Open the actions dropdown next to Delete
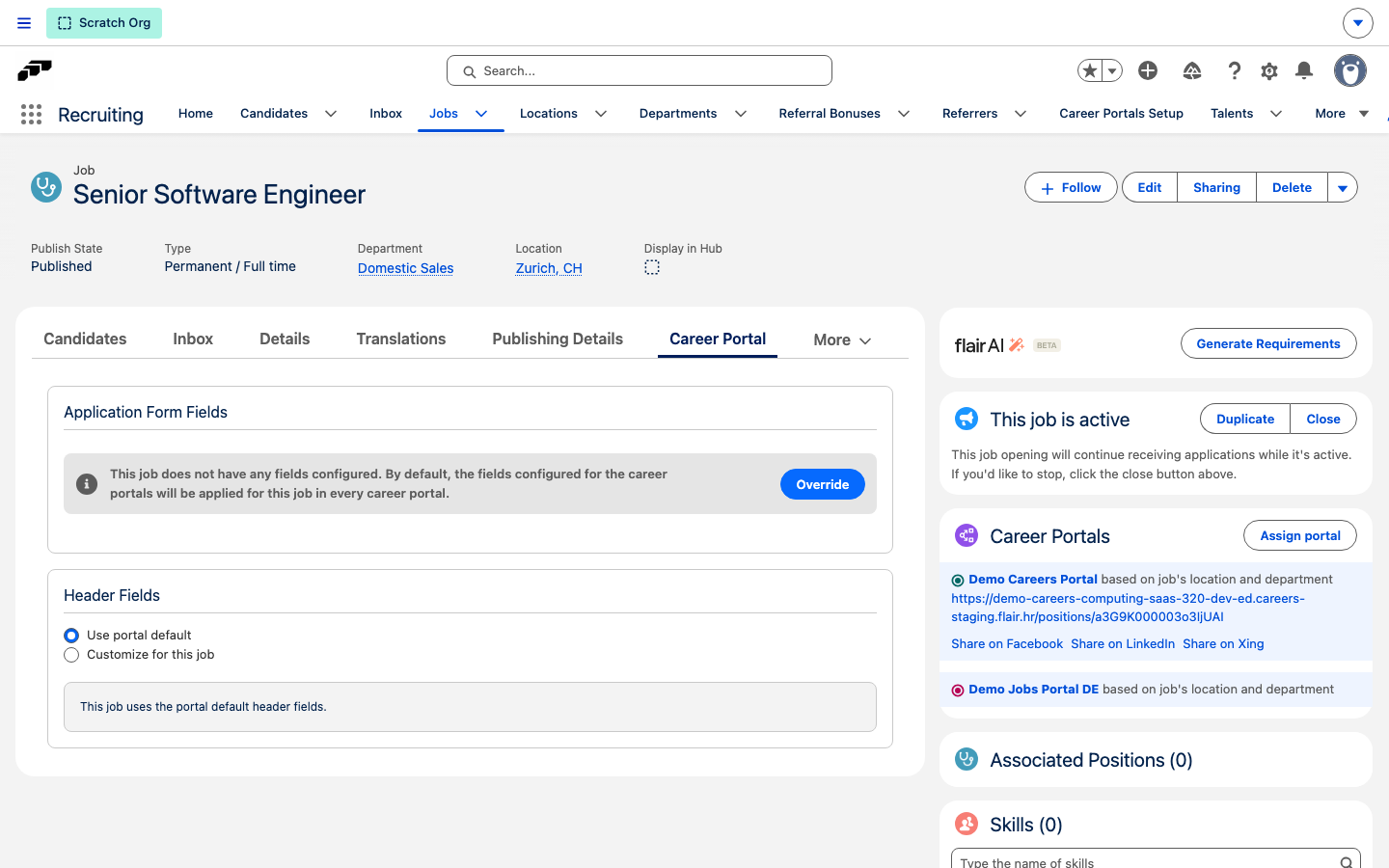This screenshot has width=1389, height=868. [1343, 188]
